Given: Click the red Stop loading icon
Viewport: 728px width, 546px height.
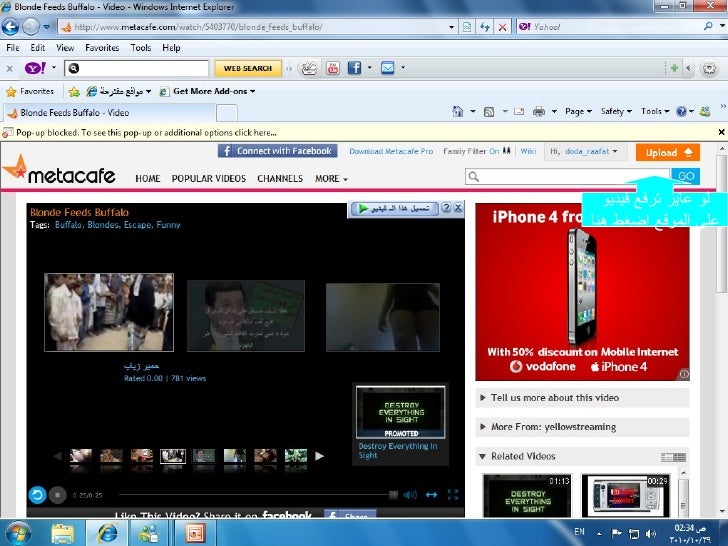Looking at the screenshot, I should 502,27.
